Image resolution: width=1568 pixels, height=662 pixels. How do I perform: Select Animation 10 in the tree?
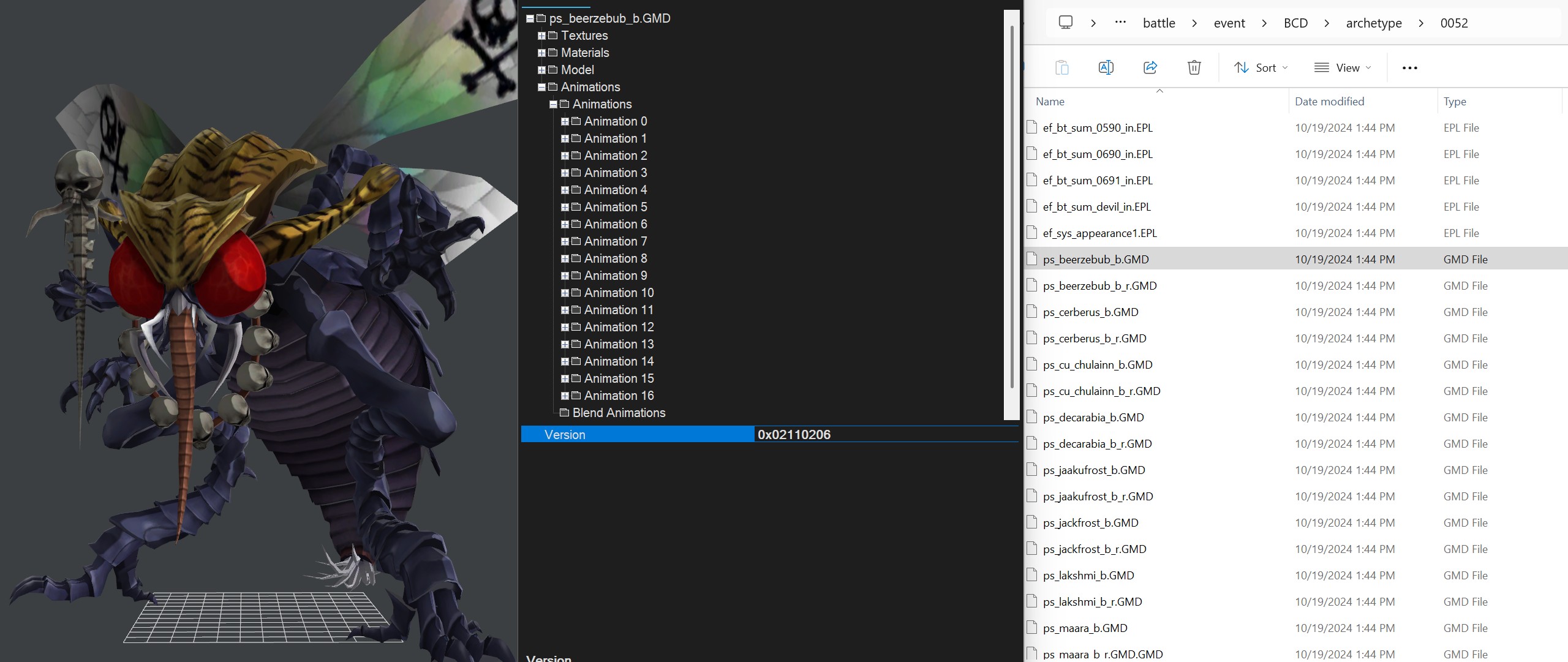click(x=619, y=293)
